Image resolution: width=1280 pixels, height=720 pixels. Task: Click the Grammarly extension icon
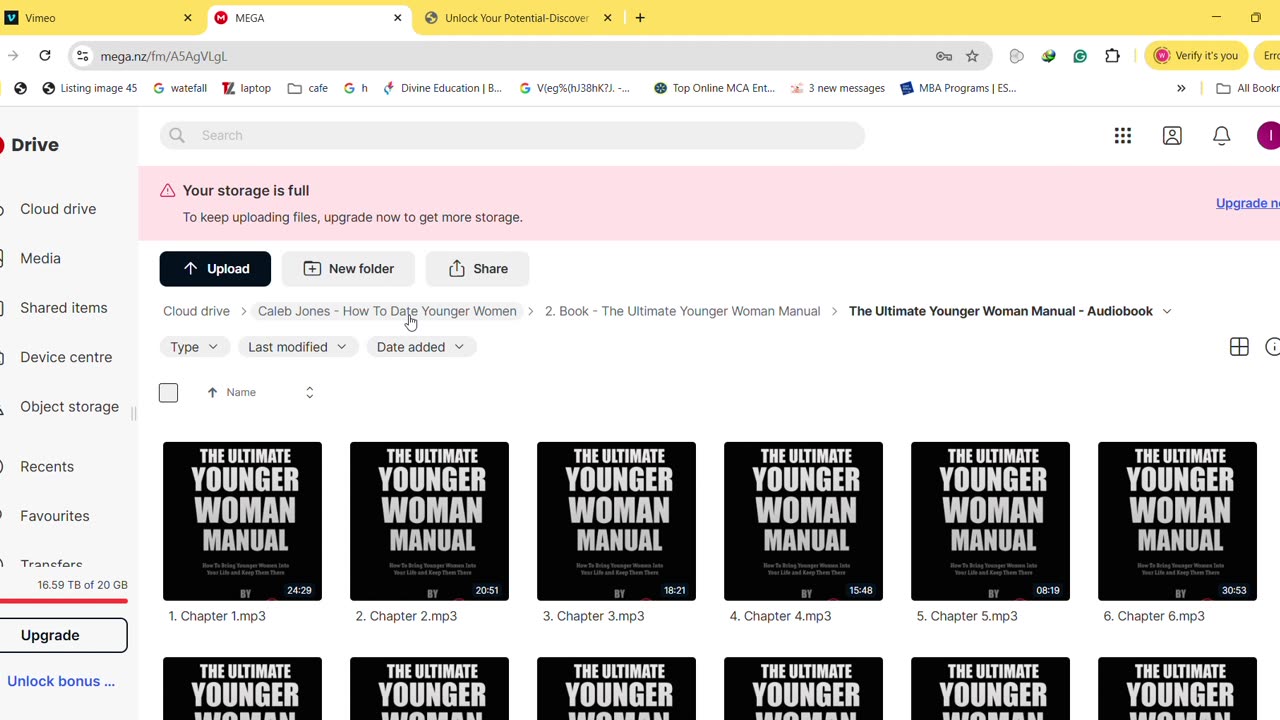coord(1080,56)
